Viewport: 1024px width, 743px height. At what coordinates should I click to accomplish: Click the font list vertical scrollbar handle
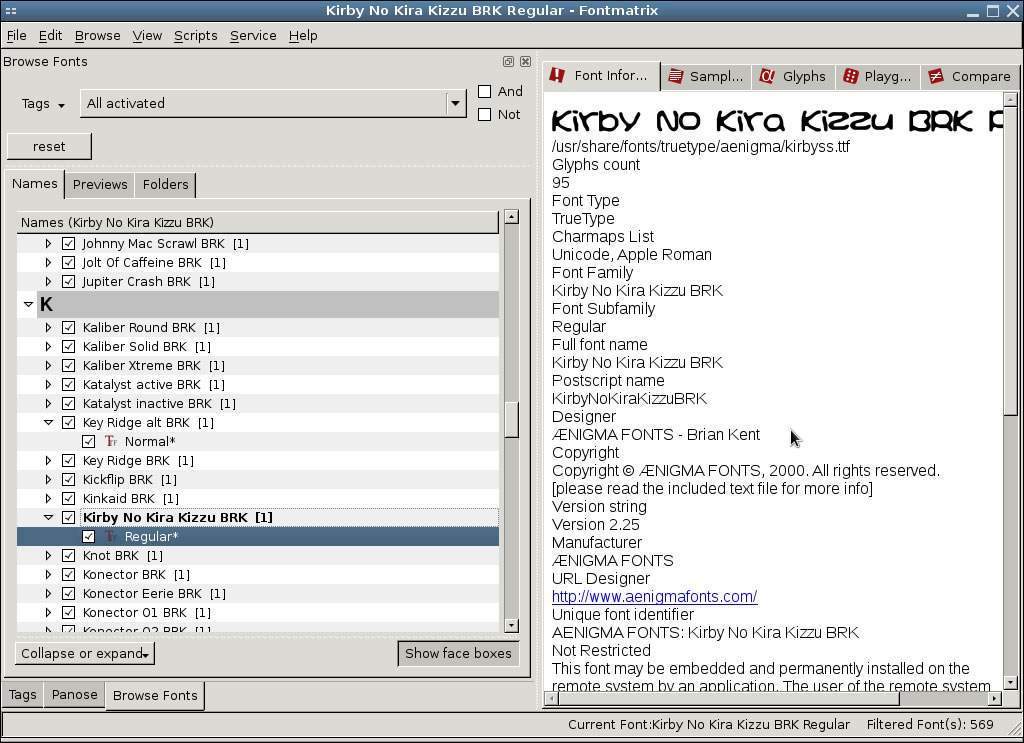coord(511,419)
